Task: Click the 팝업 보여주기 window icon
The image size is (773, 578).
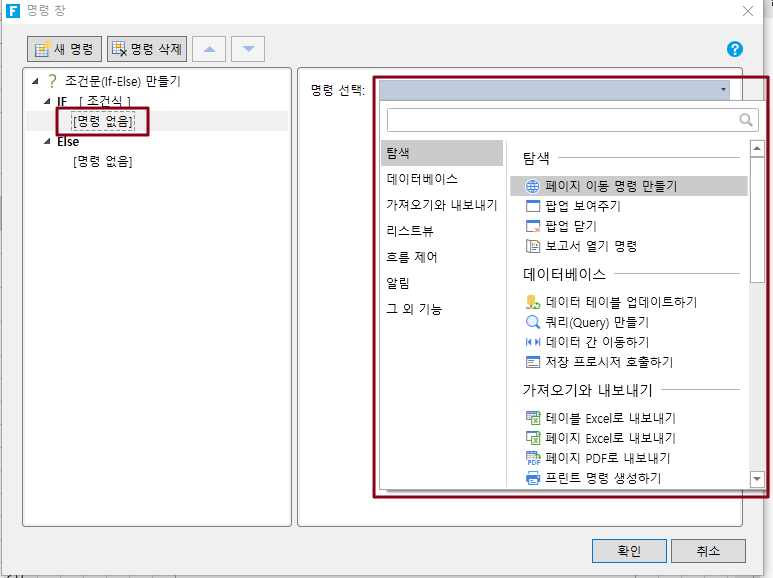Action: 533,206
